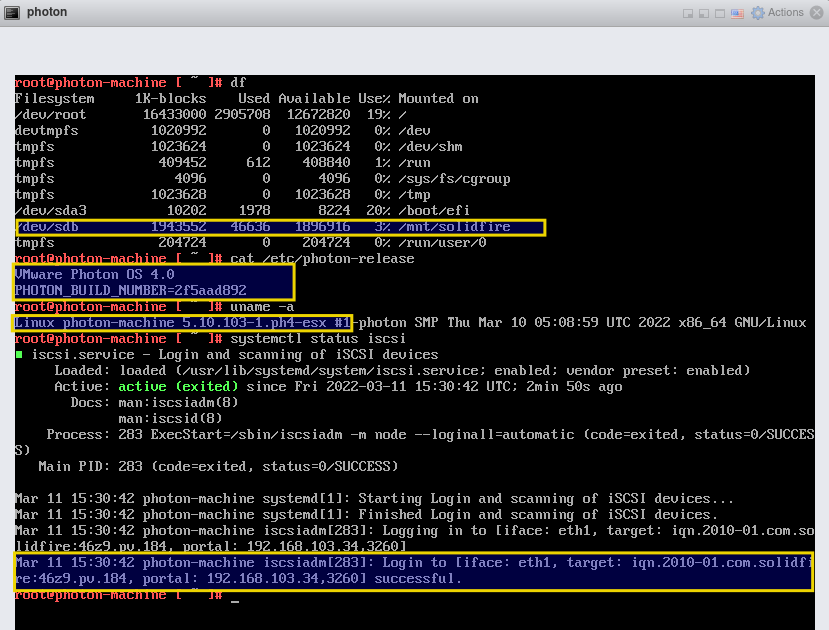
Task: Click the 'VMware Photon OS 4.0' line
Action: coord(95,274)
